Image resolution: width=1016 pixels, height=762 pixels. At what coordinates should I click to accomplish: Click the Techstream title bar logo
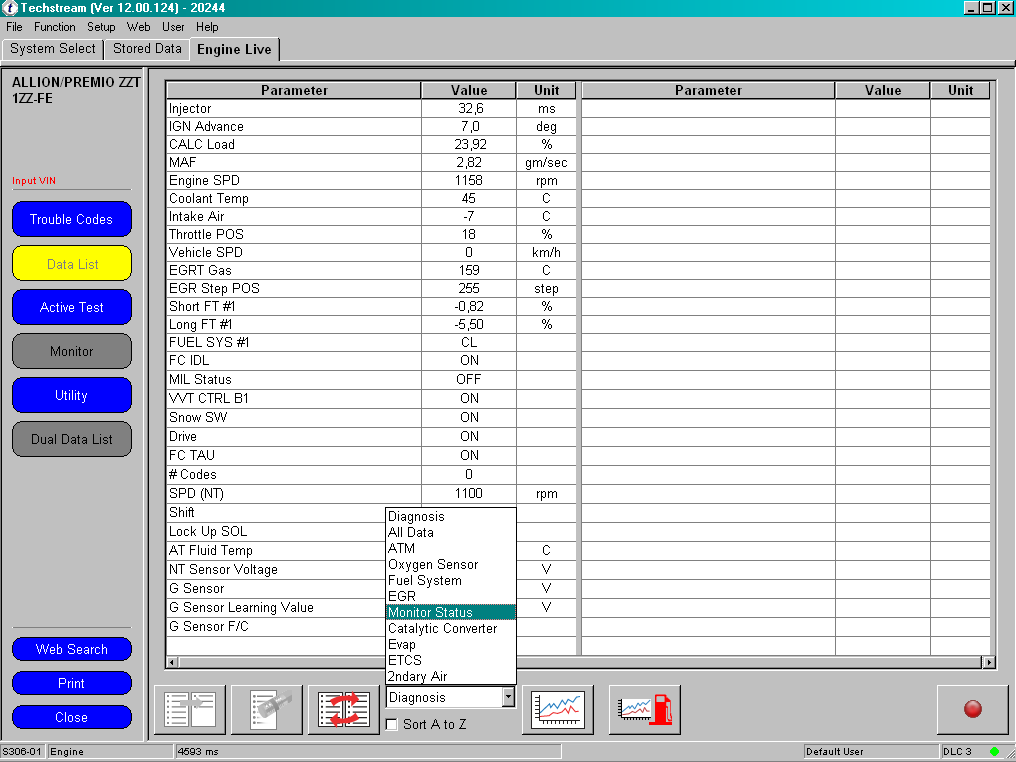pos(10,8)
